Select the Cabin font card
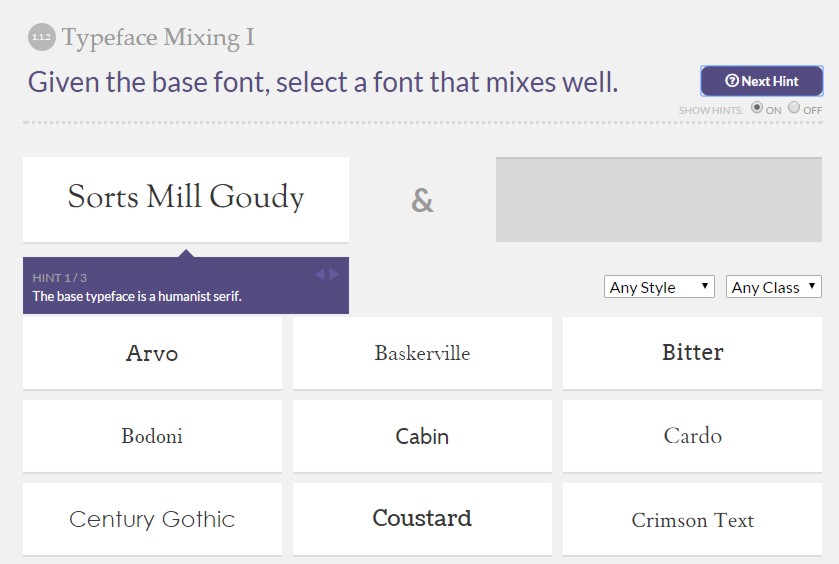 422,436
